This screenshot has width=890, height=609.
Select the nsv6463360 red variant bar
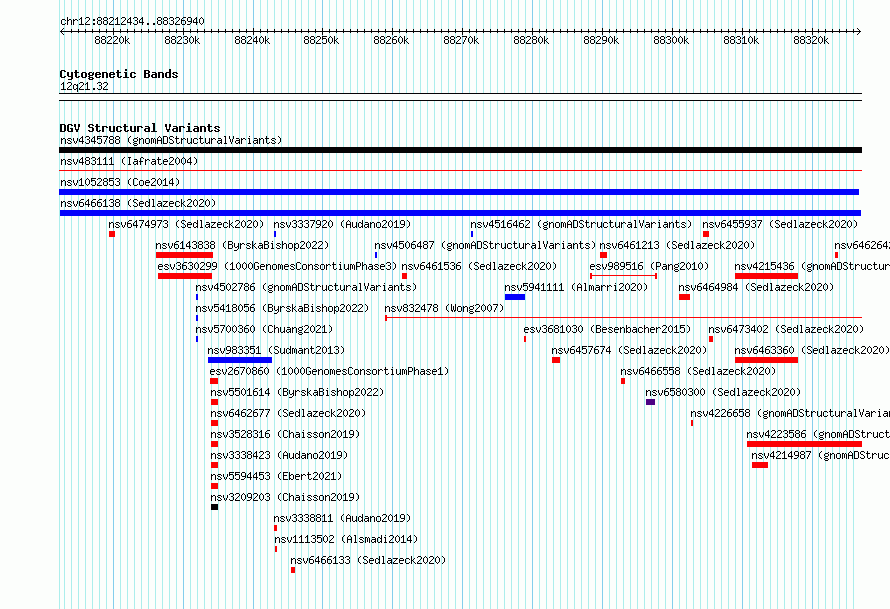pos(766,360)
